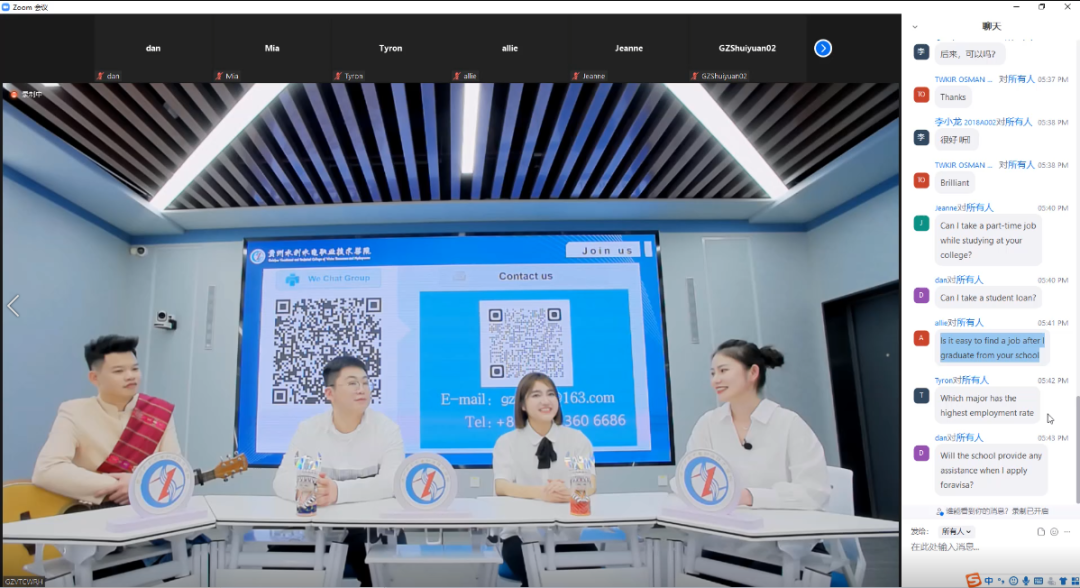
Task: Toggle Chinese input mode in IME bar
Action: 988,581
